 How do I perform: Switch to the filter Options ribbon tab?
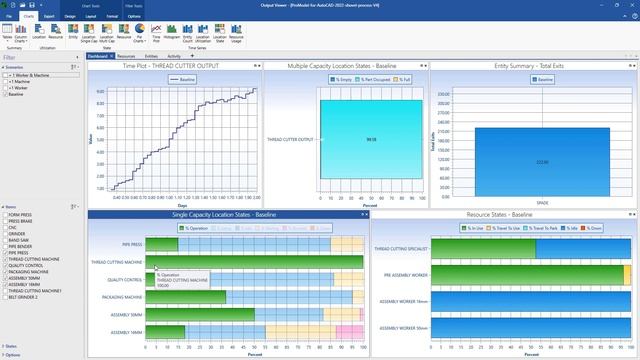[134, 16]
